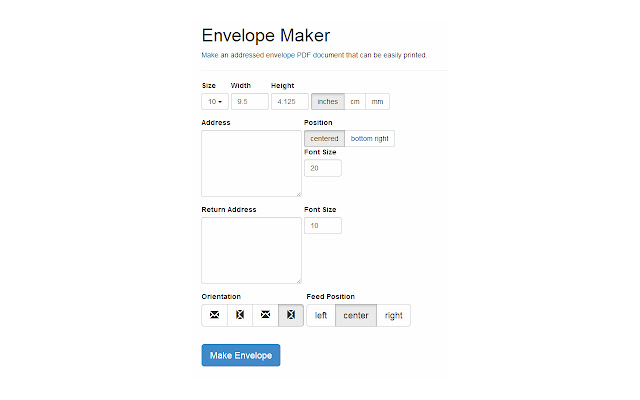Select the upside-down envelope orientation icon
Screen dimensions: 640x400
click(x=265, y=315)
